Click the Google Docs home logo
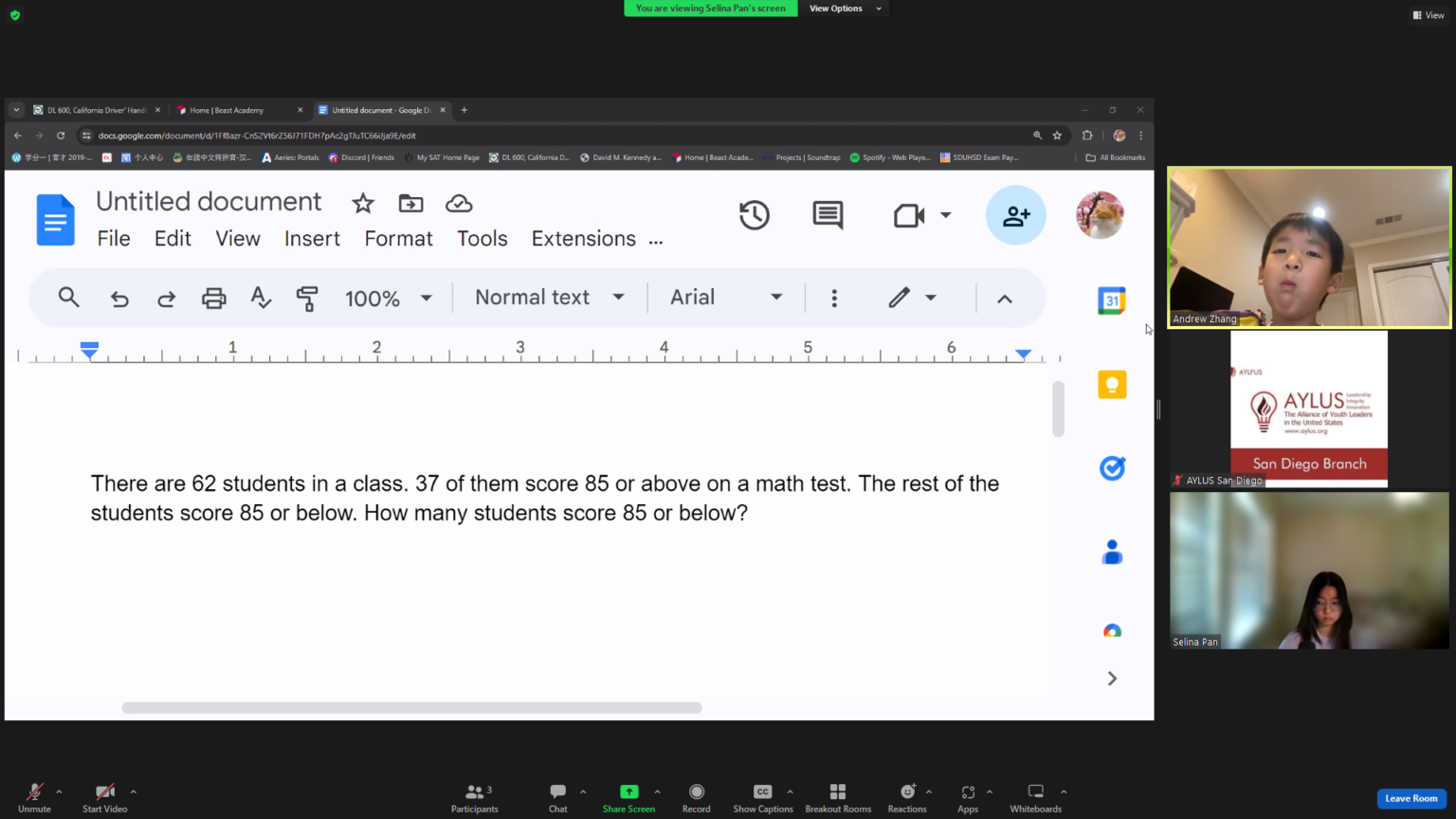This screenshot has height=819, width=1456. click(55, 220)
